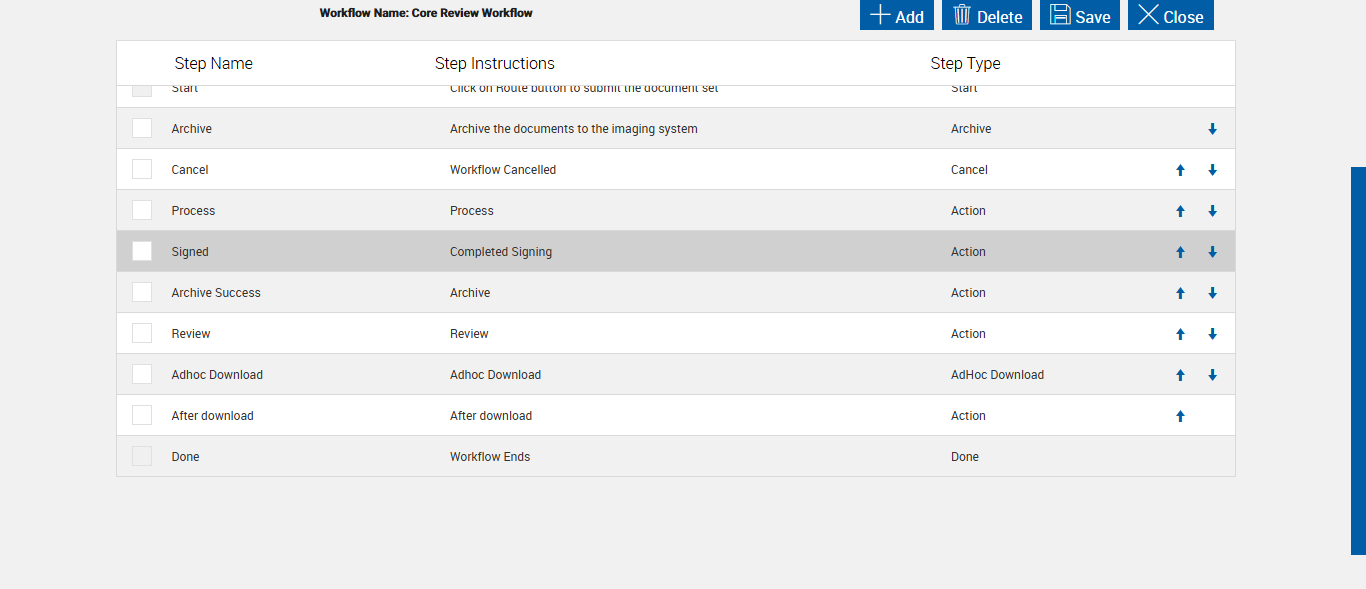Check the Archive step checkbox
This screenshot has width=1366, height=589.
click(142, 128)
